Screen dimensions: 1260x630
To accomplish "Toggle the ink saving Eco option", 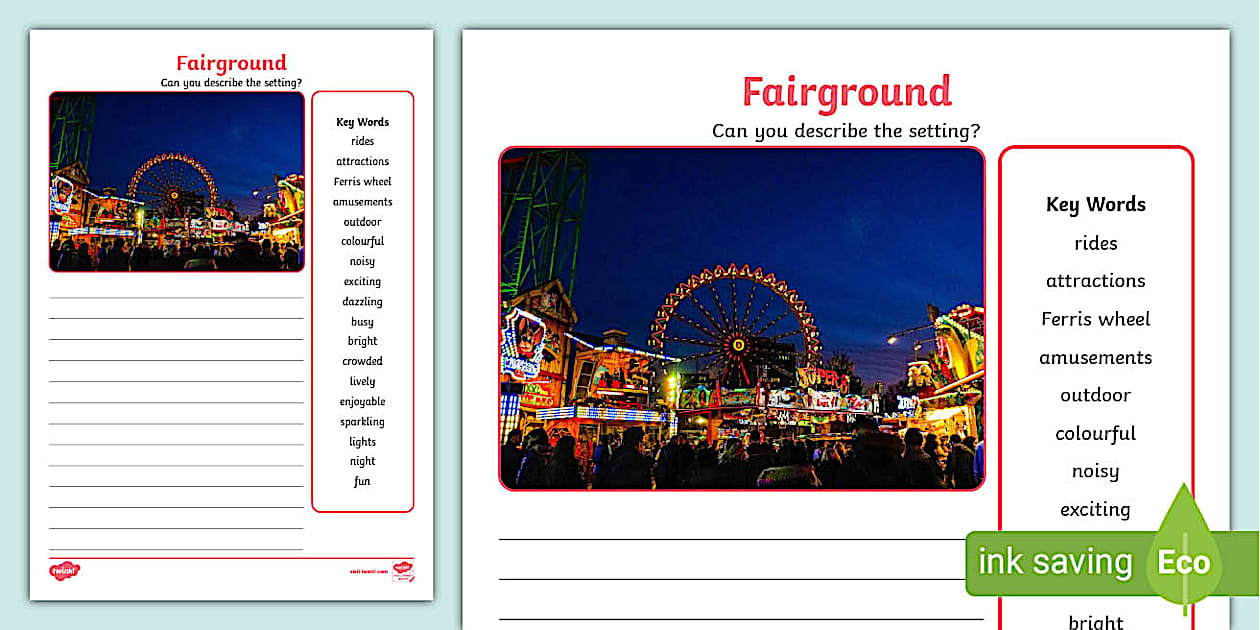I will [x=1054, y=562].
